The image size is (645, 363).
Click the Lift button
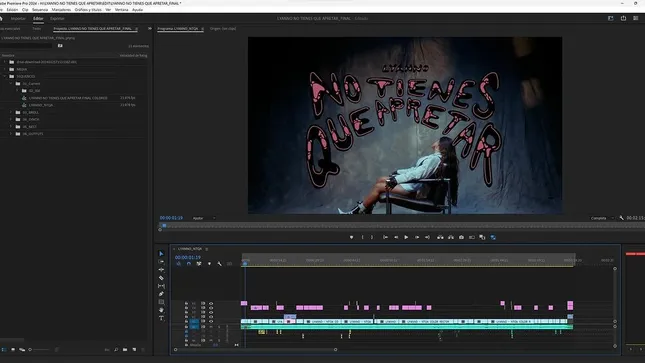(x=440, y=237)
